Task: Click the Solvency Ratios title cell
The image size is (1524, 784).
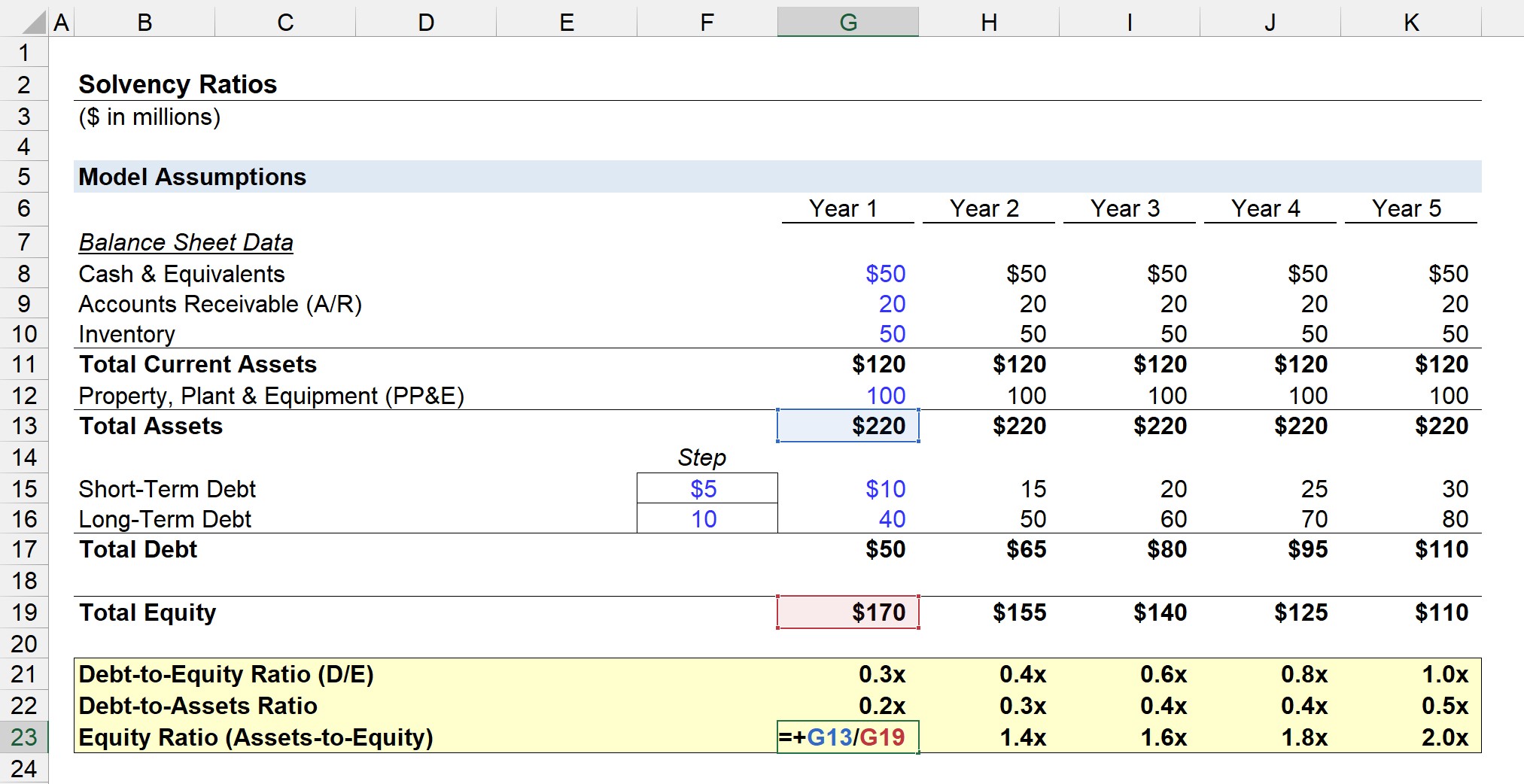Action: (178, 84)
